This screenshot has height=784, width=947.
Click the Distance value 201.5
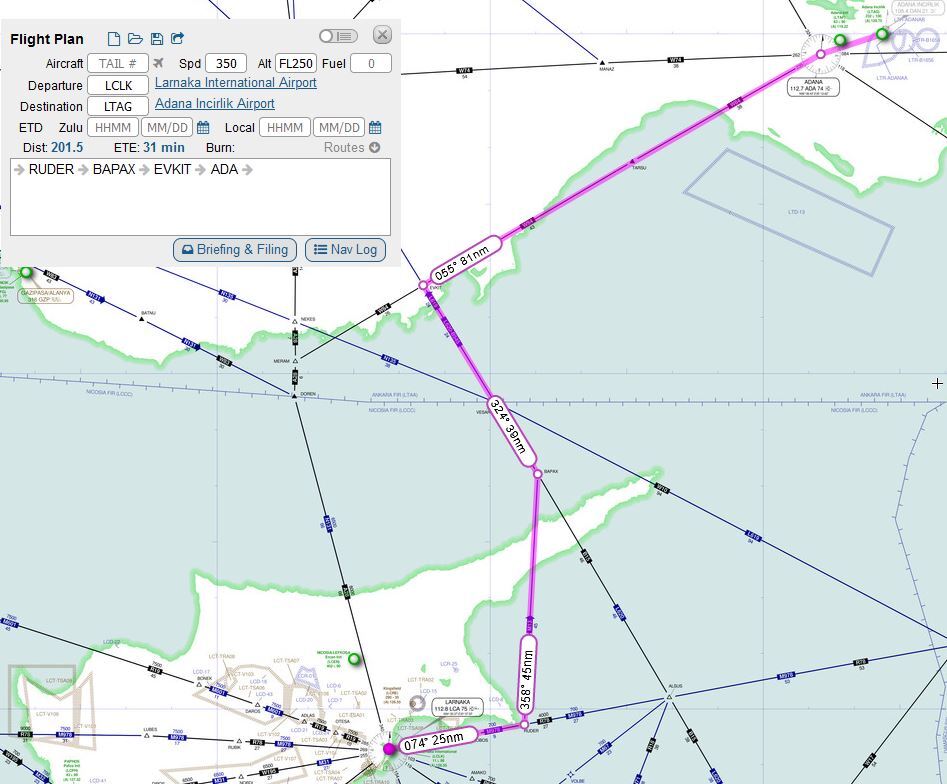67,147
